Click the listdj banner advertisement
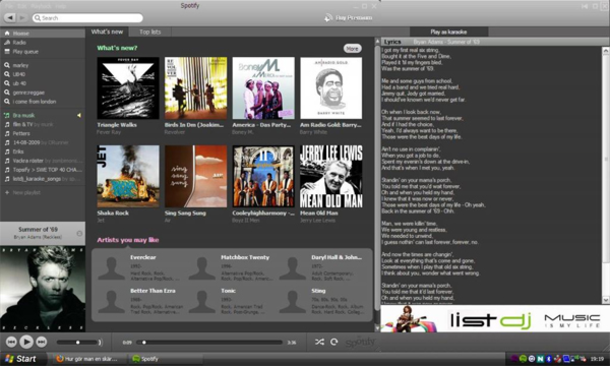Viewport: 610px width, 366px height. click(495, 319)
